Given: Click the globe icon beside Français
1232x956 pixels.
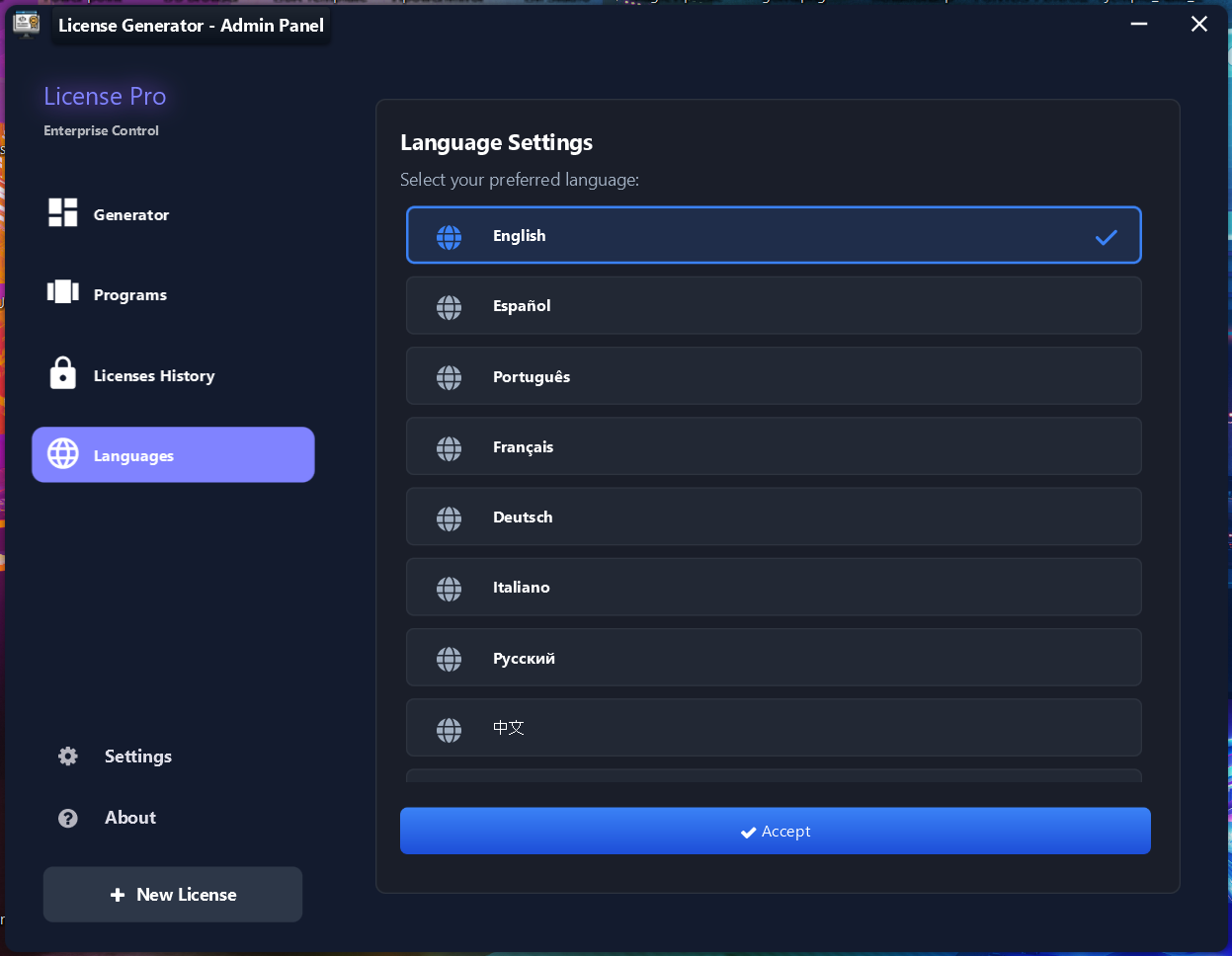Looking at the screenshot, I should 450,448.
